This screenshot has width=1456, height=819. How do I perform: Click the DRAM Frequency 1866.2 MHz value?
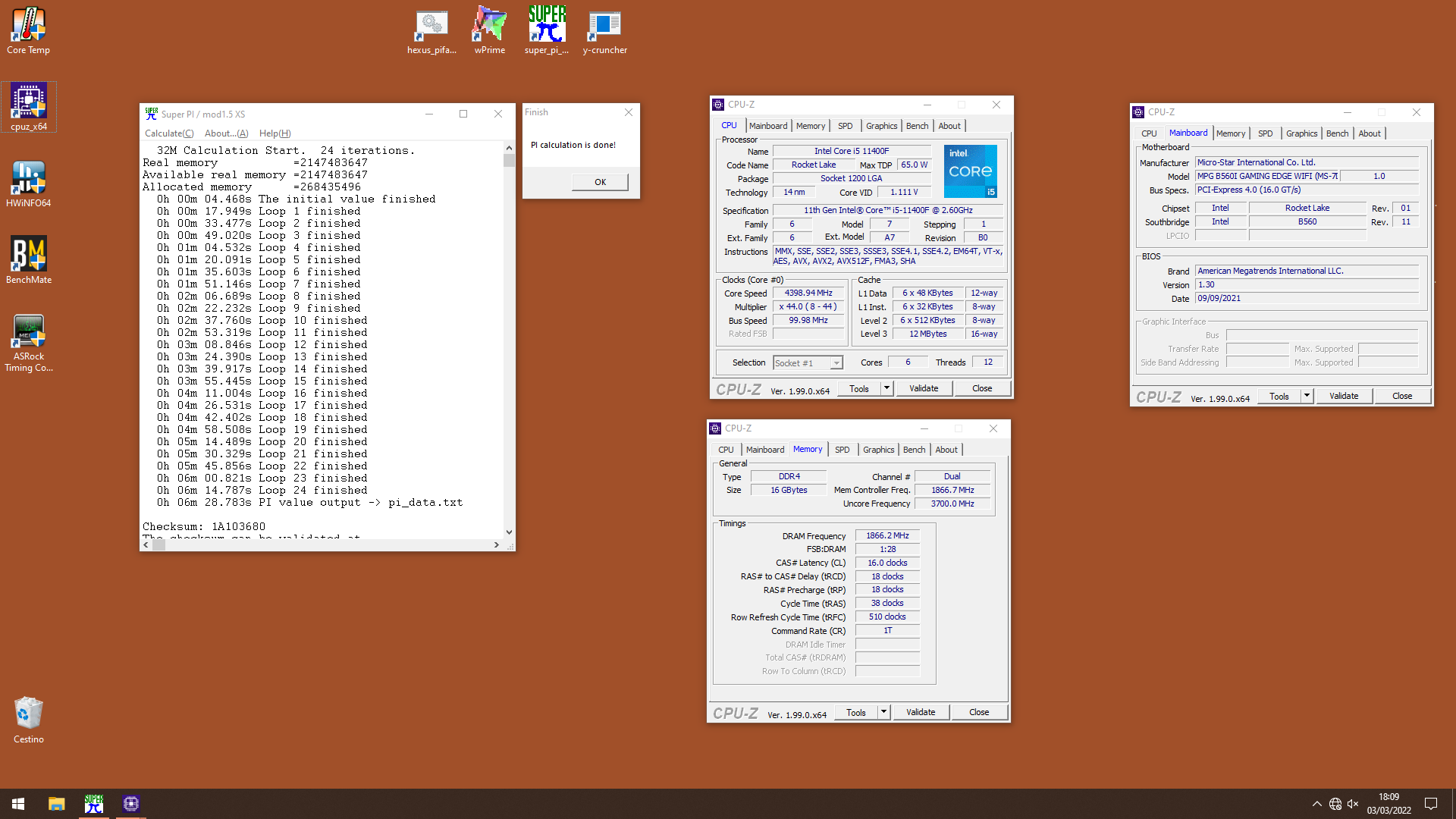tap(887, 535)
